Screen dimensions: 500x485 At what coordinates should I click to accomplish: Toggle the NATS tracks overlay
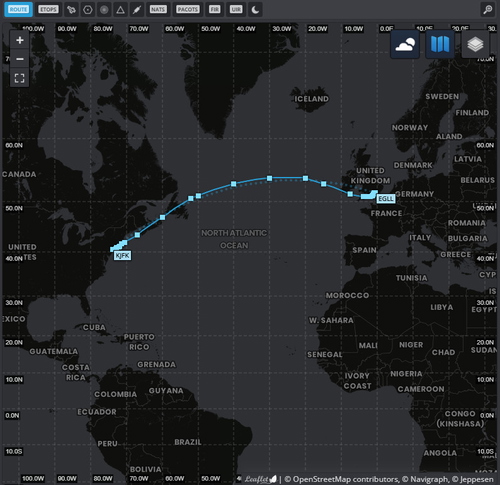[158, 9]
